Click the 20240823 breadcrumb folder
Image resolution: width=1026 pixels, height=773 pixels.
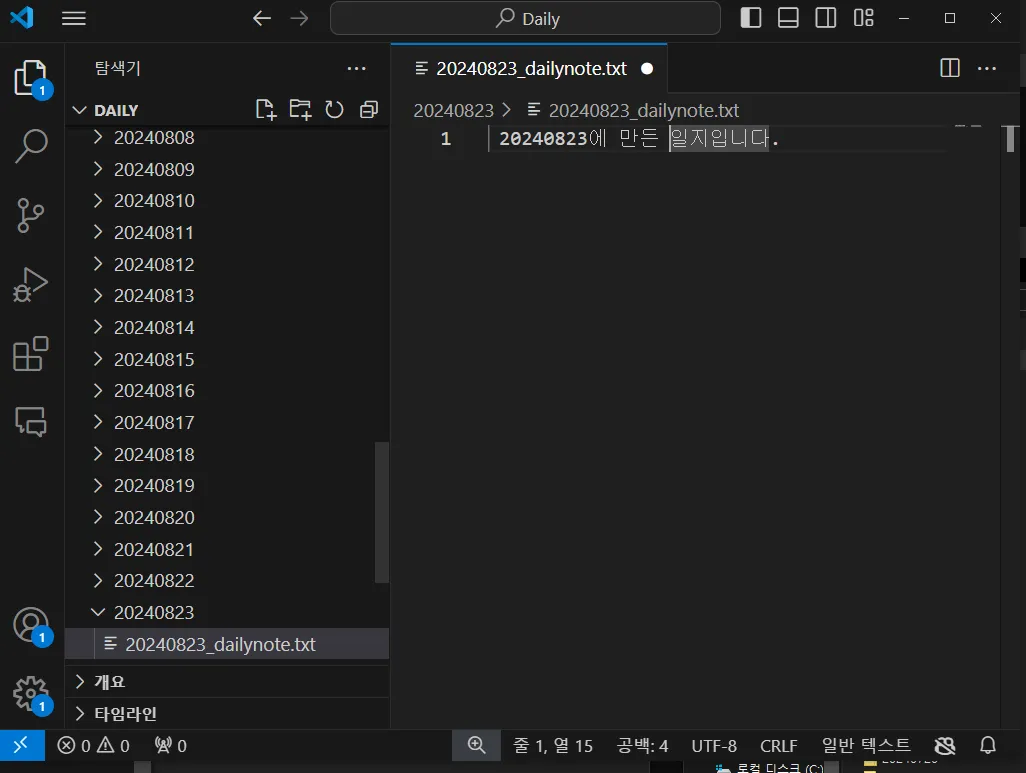tap(453, 111)
